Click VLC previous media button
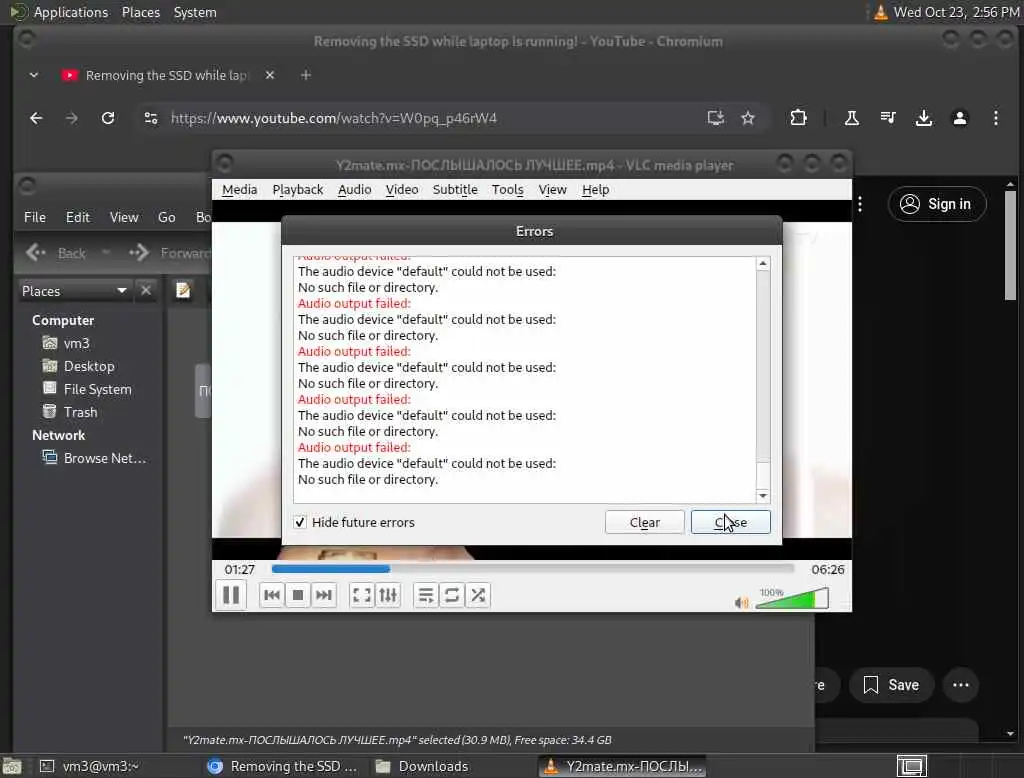The height and width of the screenshot is (778, 1024). (272, 595)
